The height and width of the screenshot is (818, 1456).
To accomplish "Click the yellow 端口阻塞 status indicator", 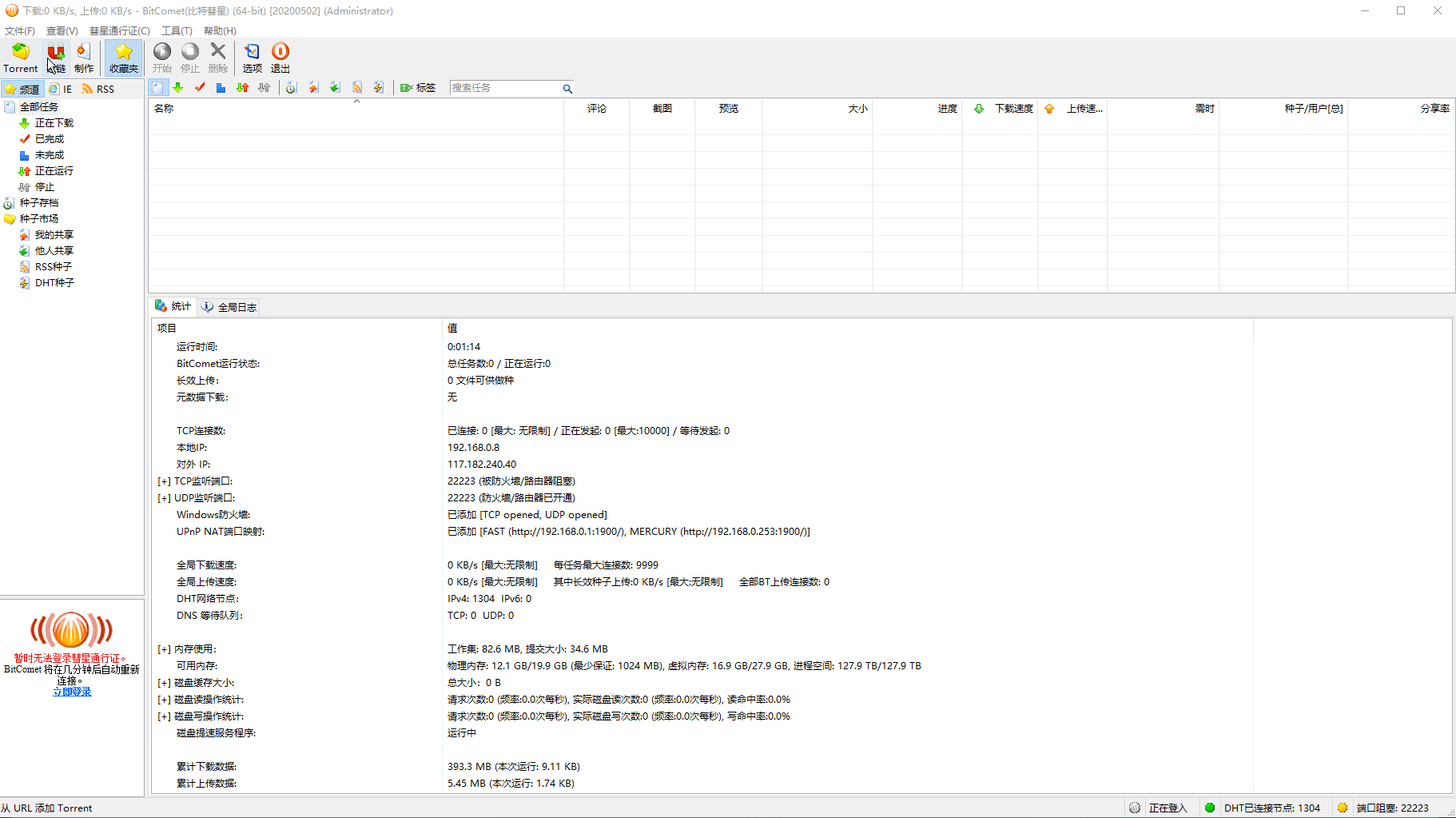I will click(x=1343, y=808).
